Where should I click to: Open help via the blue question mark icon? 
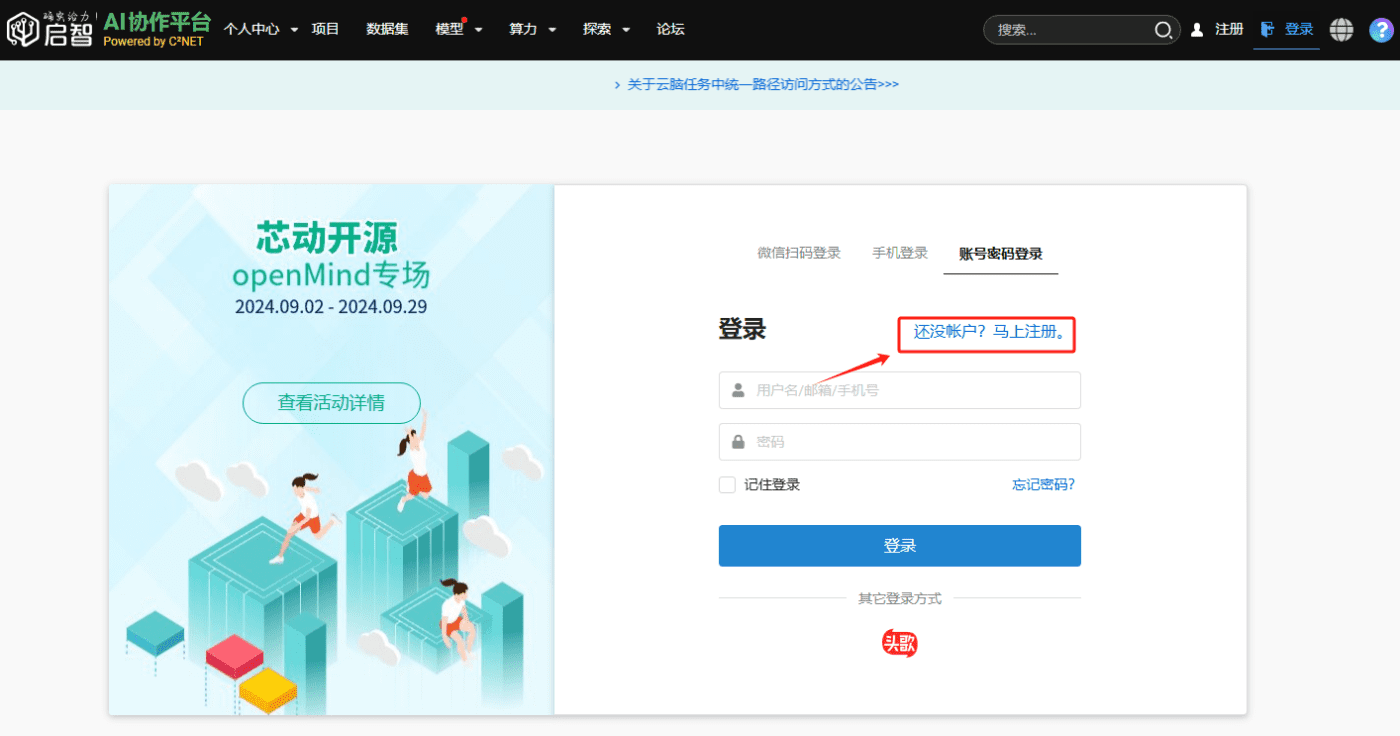(x=1382, y=29)
